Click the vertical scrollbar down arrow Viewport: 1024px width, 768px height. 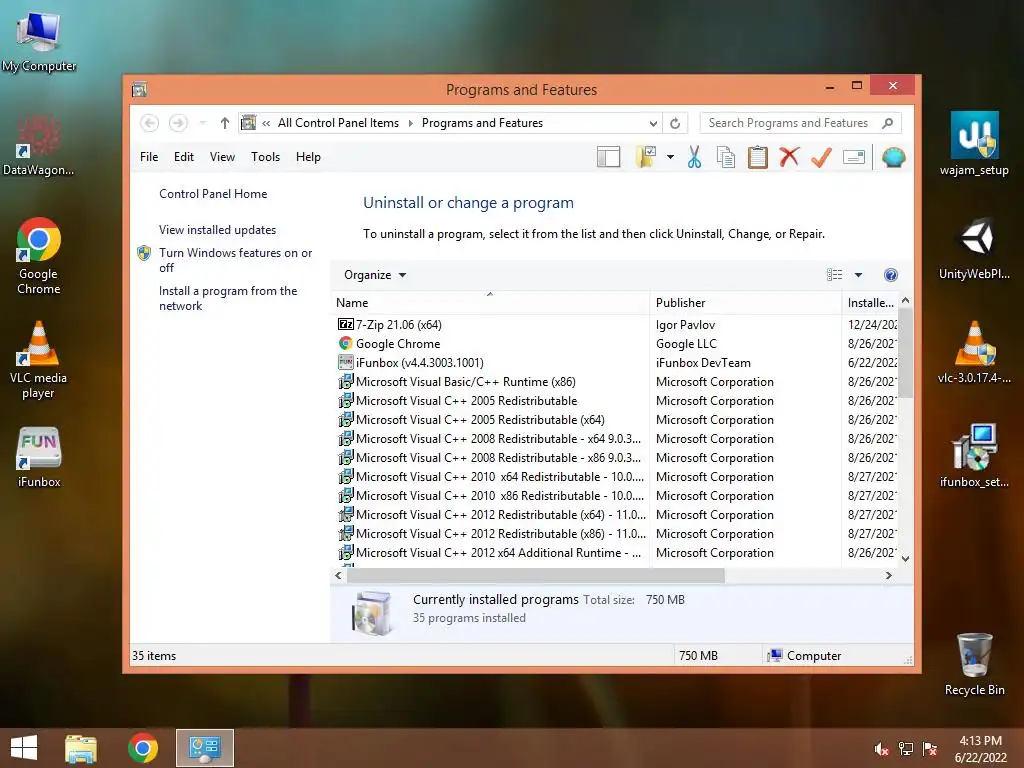tap(905, 559)
